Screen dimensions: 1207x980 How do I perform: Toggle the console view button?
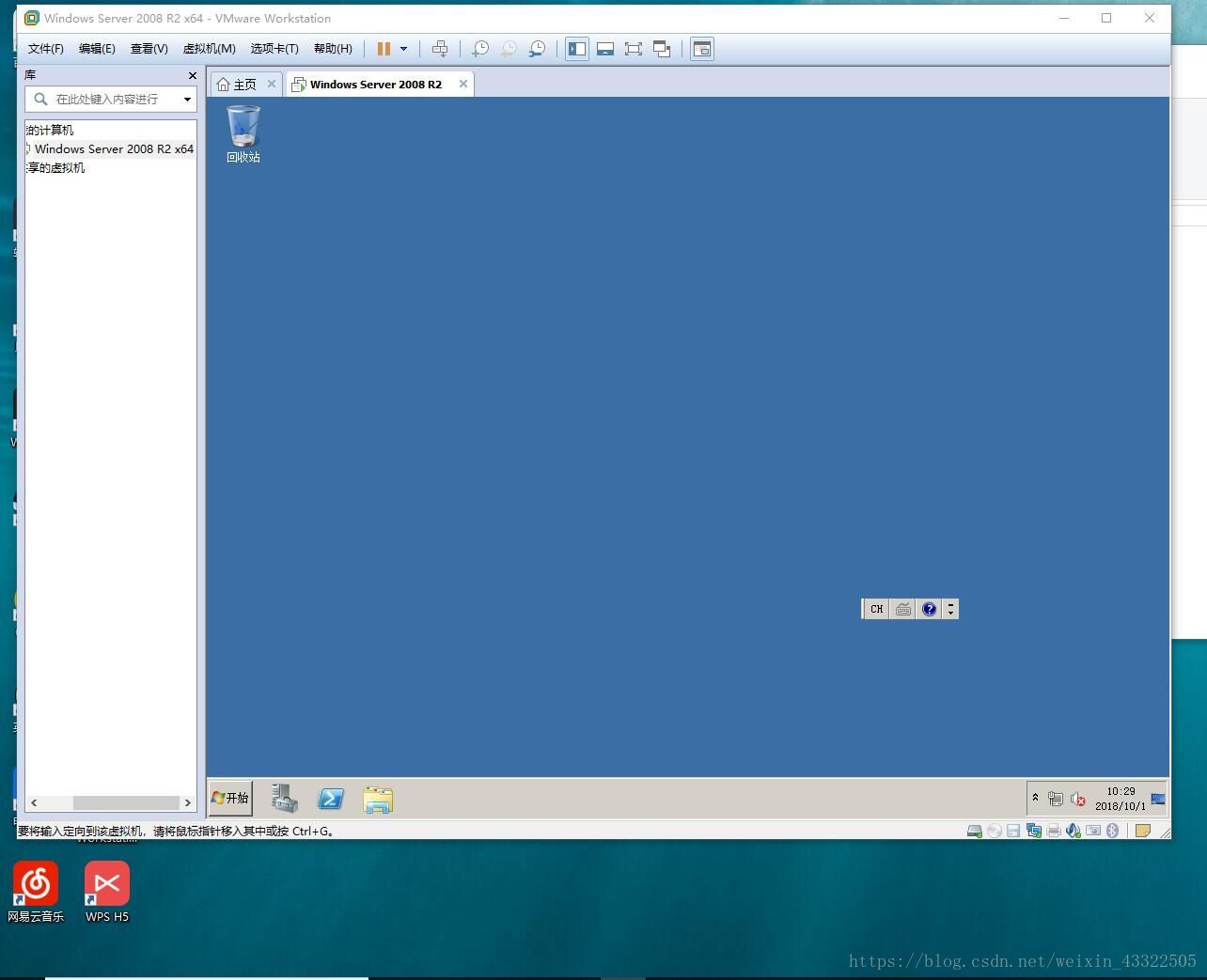click(702, 49)
